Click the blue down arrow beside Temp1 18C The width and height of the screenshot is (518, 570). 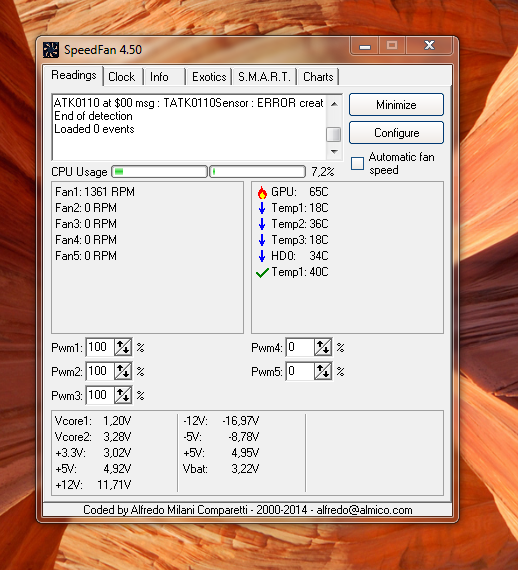(x=262, y=208)
